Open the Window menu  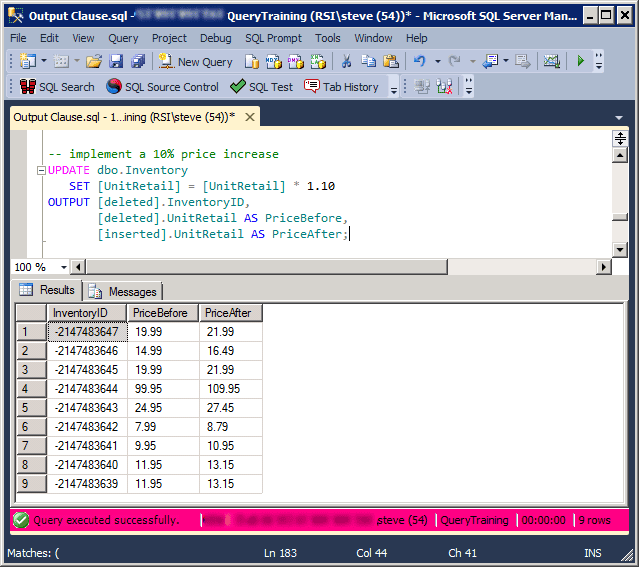click(x=373, y=38)
